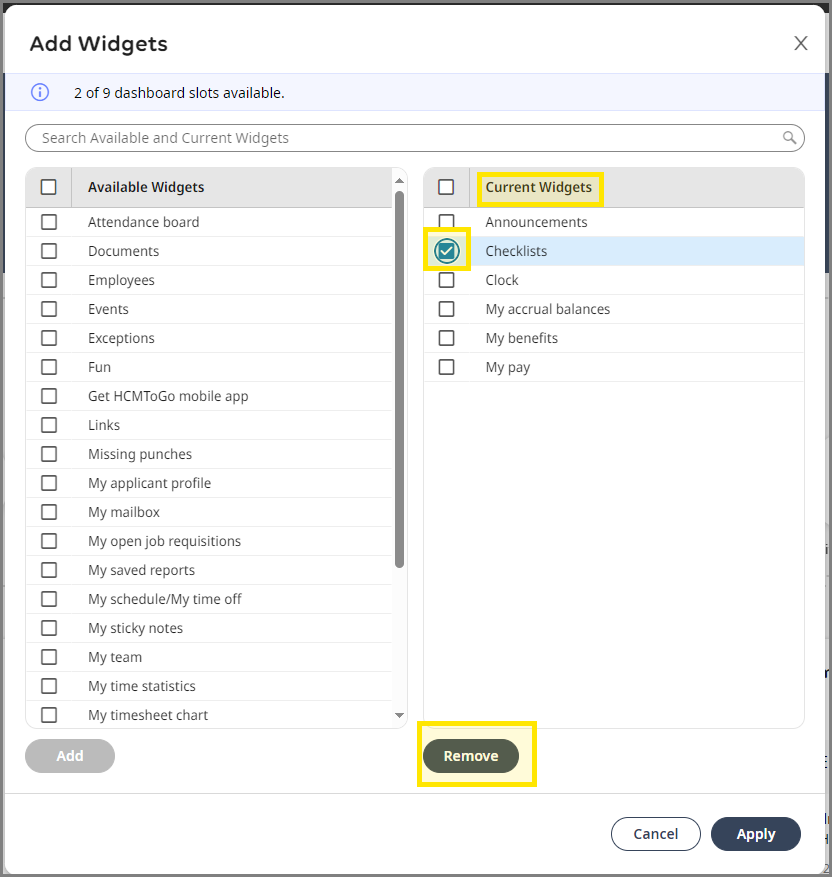832x877 pixels.
Task: Tick the Attendance board checkbox
Action: (x=49, y=222)
